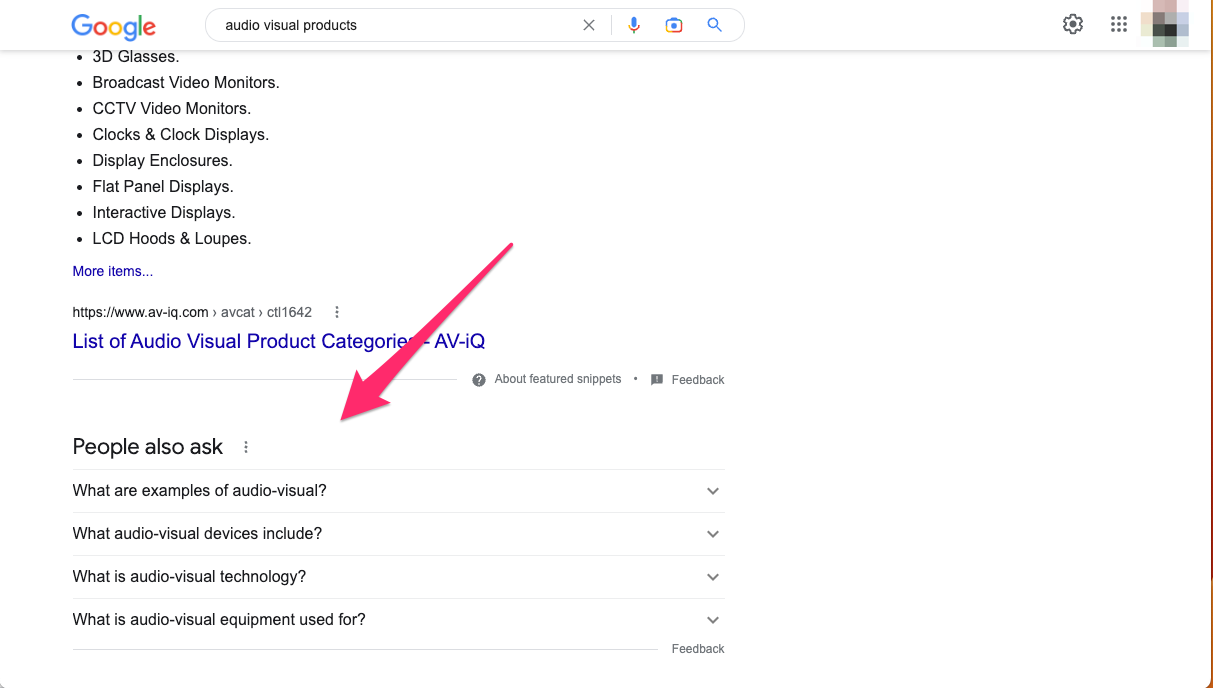Click Broadcast Video Monitors list item

[186, 83]
